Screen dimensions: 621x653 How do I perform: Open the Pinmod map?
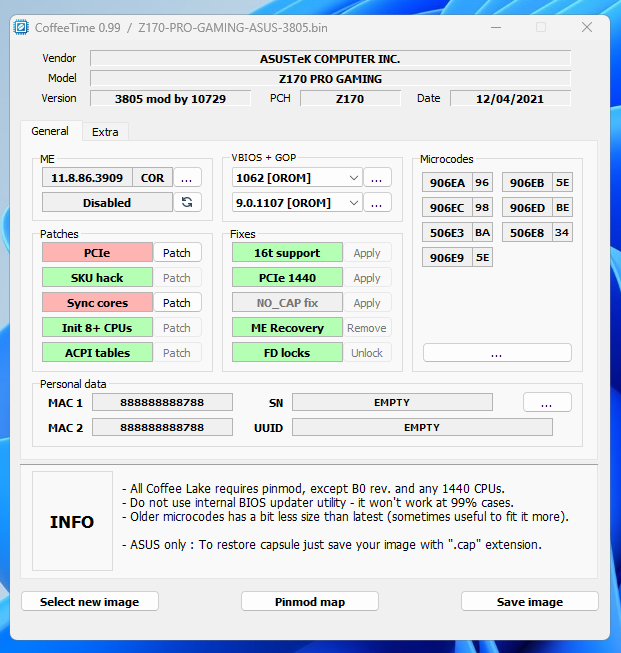coord(309,601)
